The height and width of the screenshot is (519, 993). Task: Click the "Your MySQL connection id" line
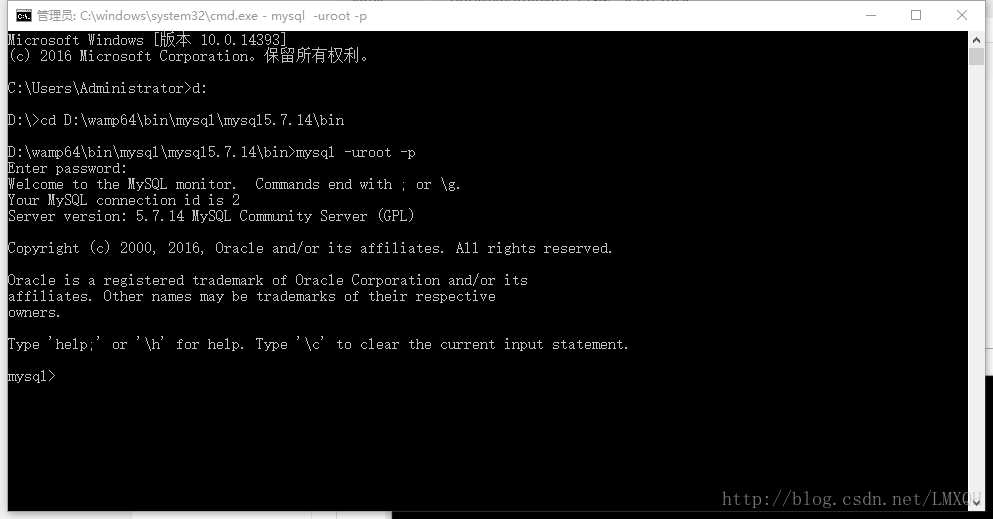click(x=123, y=201)
